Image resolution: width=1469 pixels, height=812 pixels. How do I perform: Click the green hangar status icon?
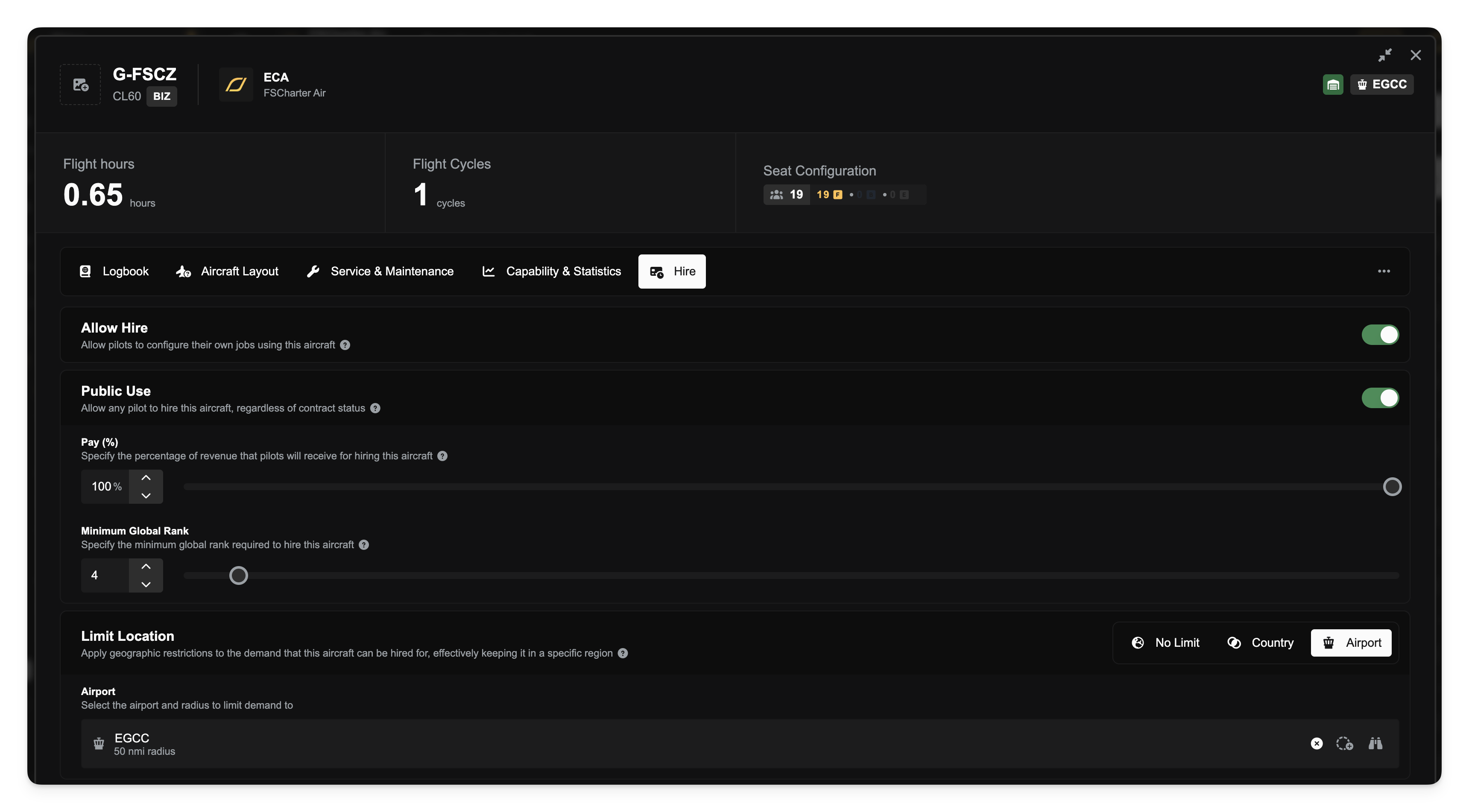click(1333, 85)
